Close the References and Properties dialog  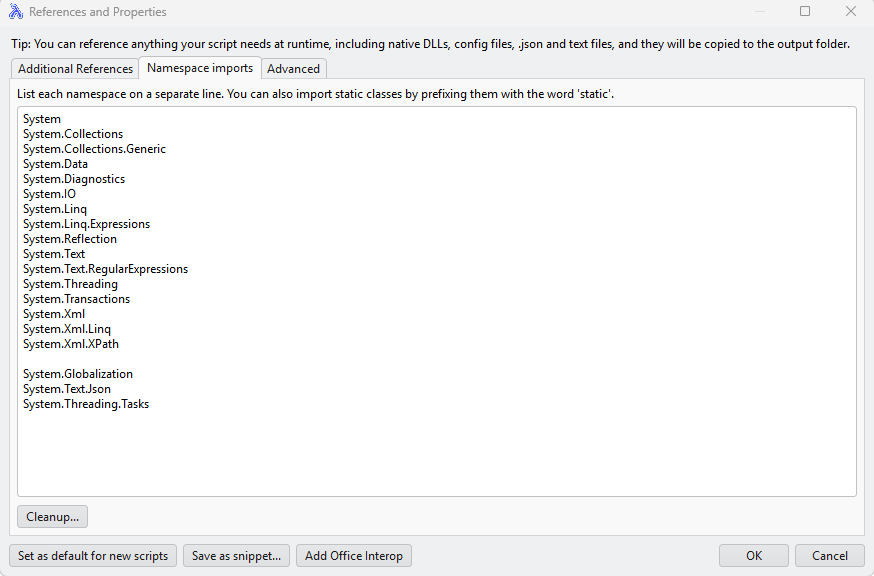click(x=851, y=12)
